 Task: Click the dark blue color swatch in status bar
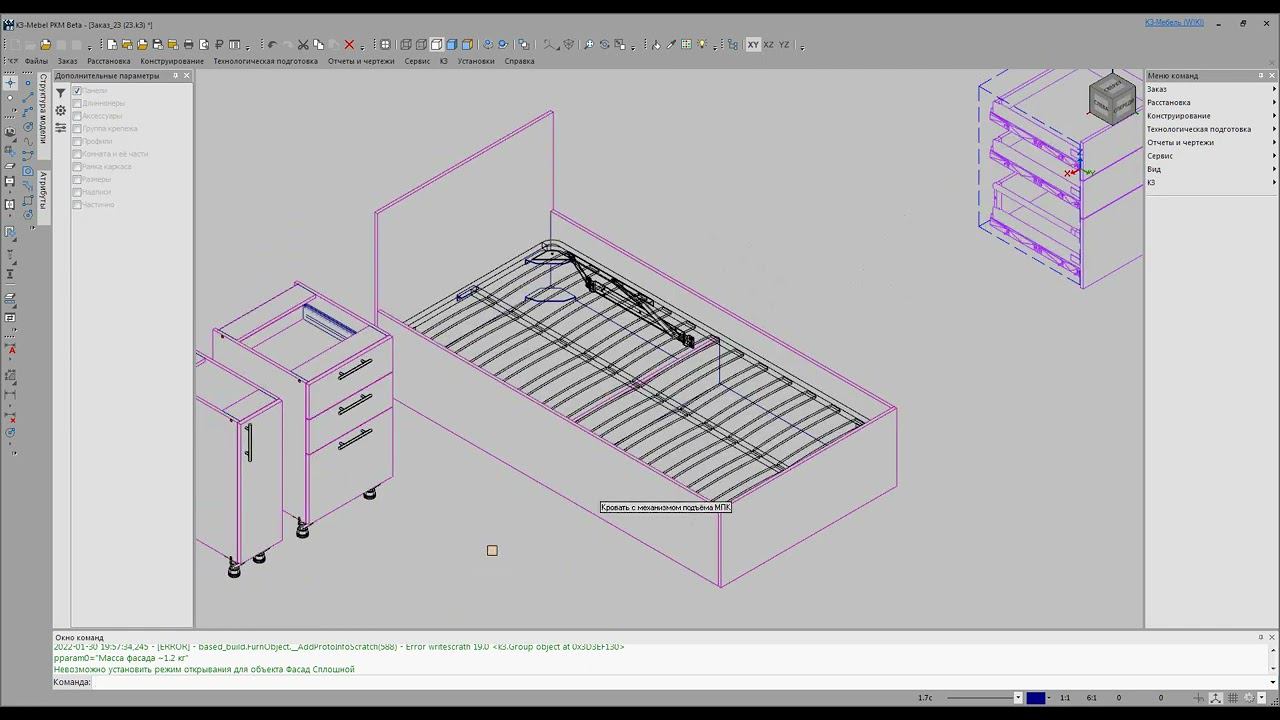pos(1036,698)
